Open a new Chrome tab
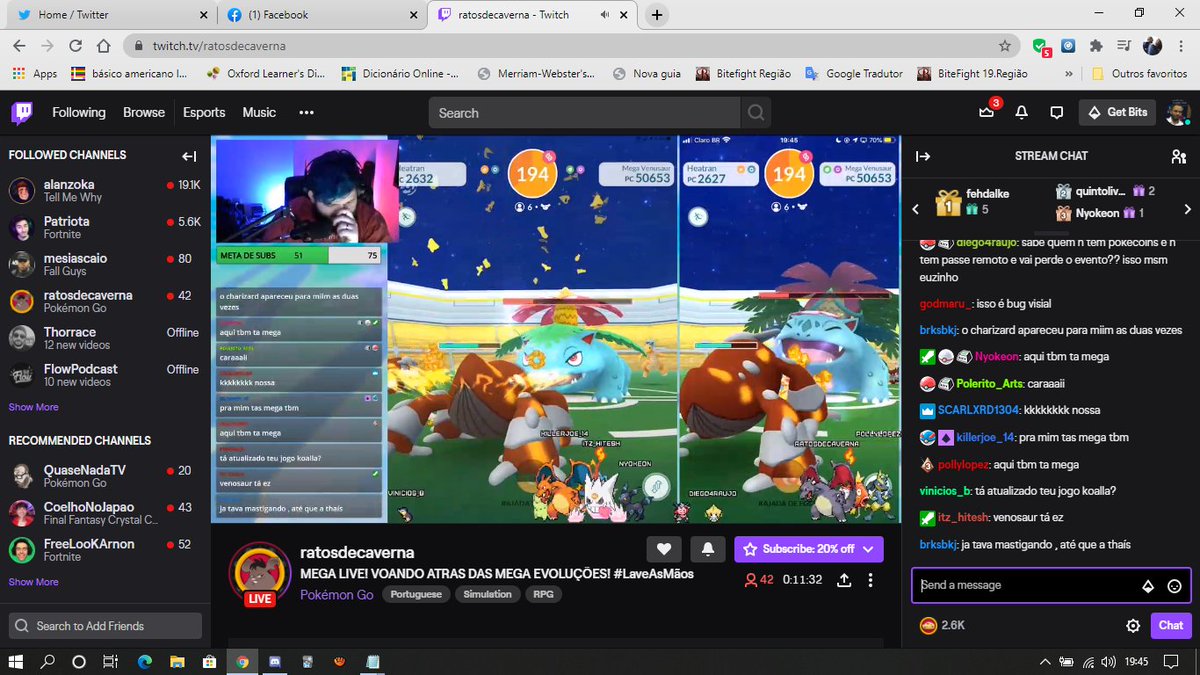 tap(657, 15)
